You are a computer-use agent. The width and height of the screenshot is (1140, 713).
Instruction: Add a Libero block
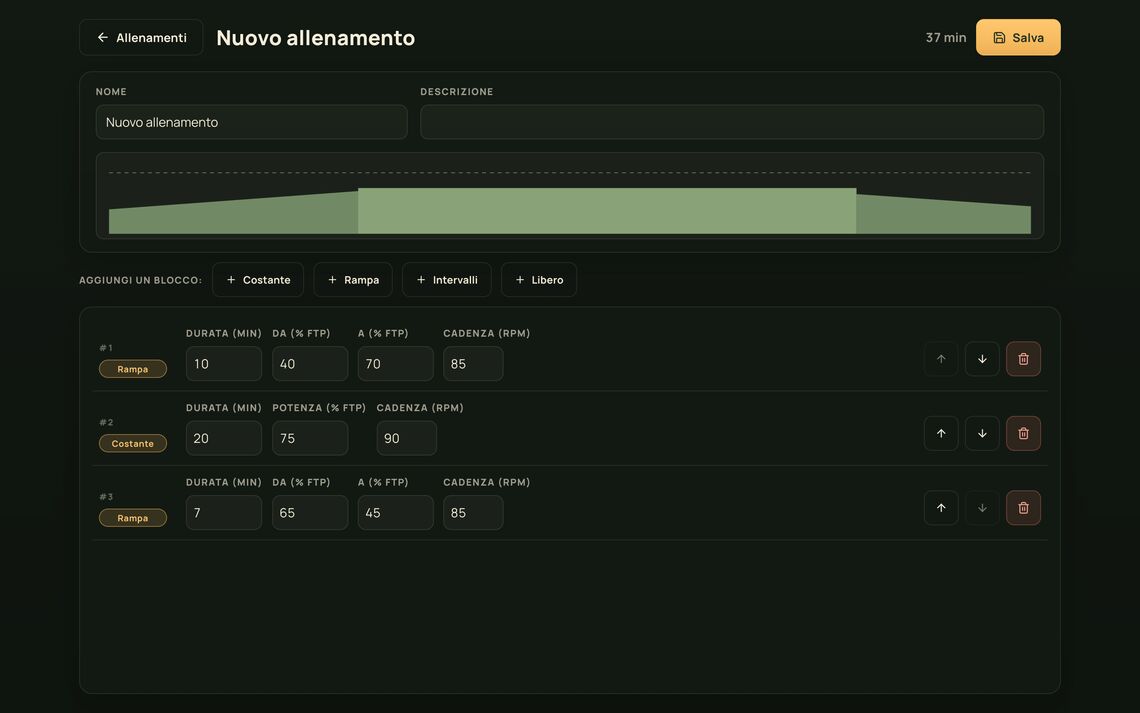pos(539,280)
